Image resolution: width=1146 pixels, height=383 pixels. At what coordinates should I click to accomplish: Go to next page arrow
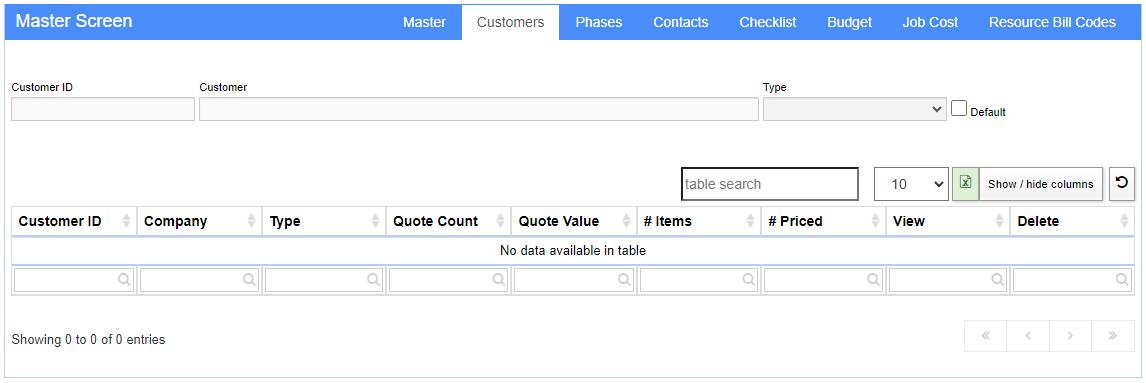(1070, 335)
